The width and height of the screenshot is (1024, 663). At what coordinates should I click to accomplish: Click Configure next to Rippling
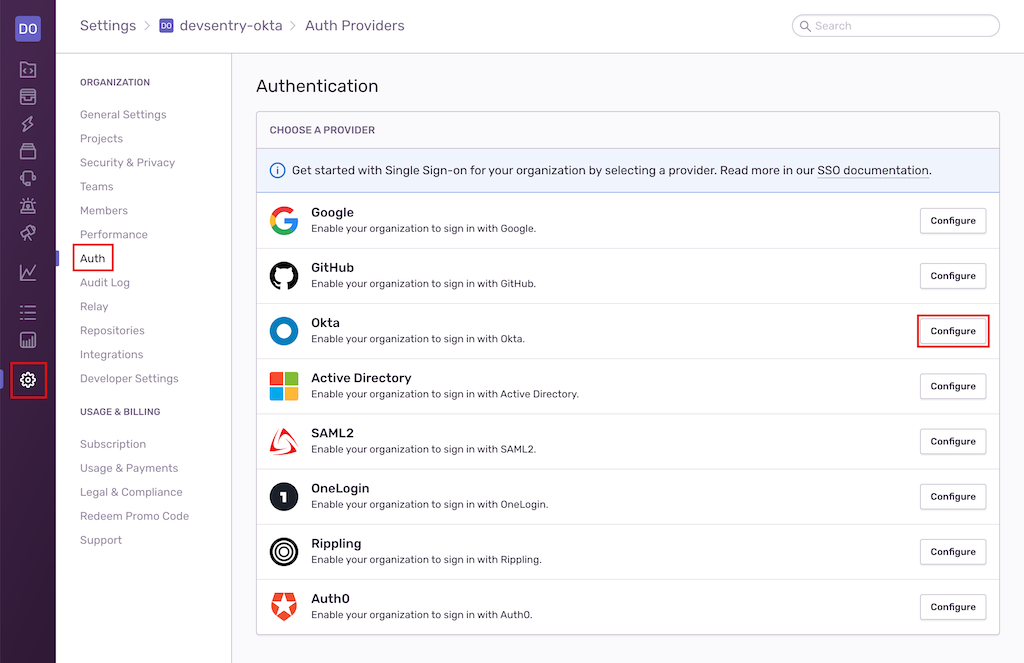(952, 551)
